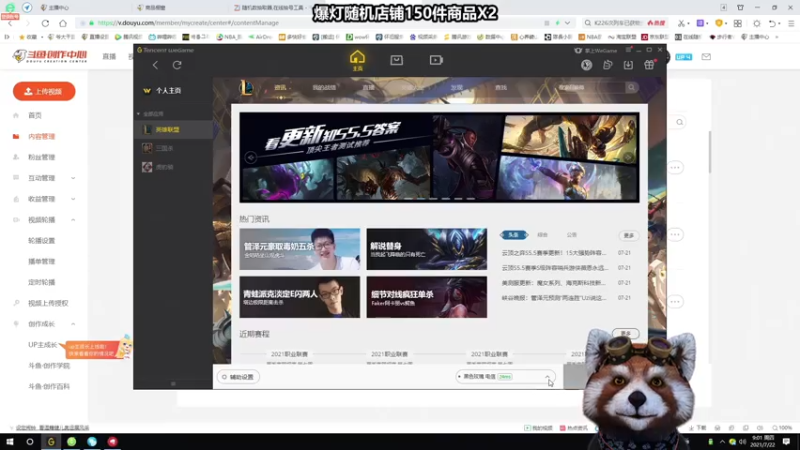Open 斗鱼-创作学院 in Douyu sidebar

49,365
